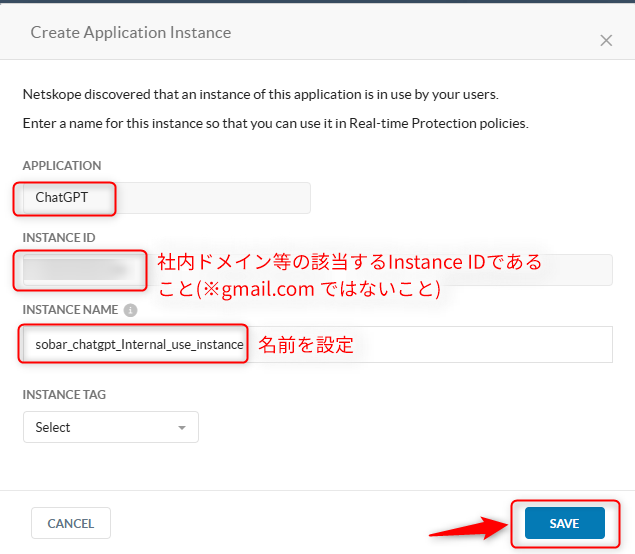Click the info icon beside INSTANCE NAME

pos(130,310)
